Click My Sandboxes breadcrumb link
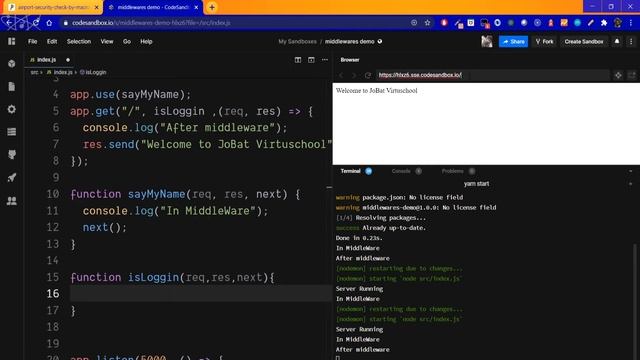This screenshot has width=640, height=360. [x=297, y=41]
